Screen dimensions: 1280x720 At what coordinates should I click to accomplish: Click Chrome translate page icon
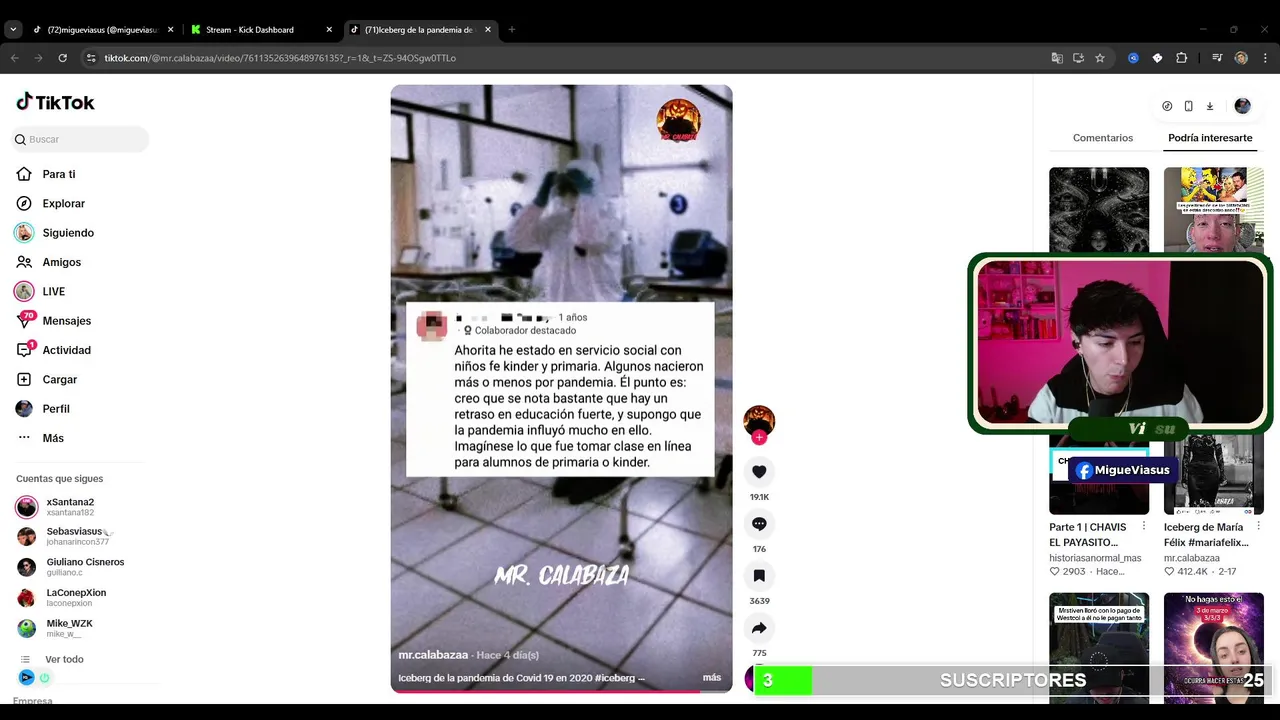click(1057, 58)
